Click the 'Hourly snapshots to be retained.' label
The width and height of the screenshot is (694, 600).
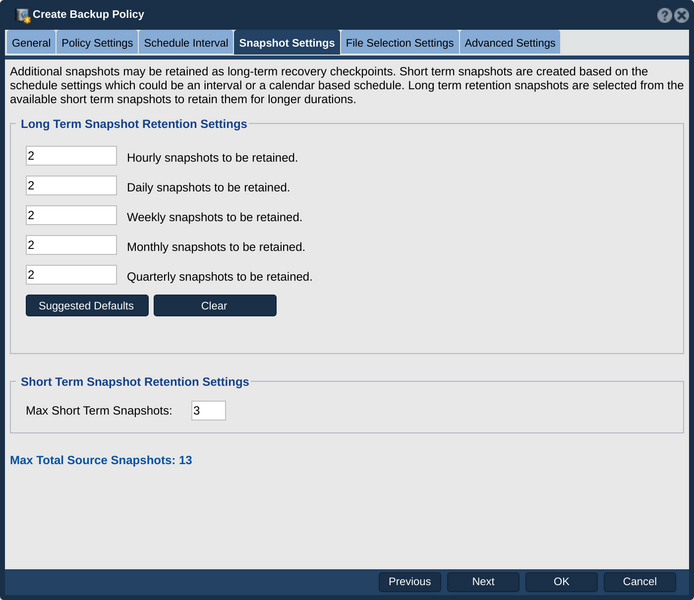click(212, 158)
